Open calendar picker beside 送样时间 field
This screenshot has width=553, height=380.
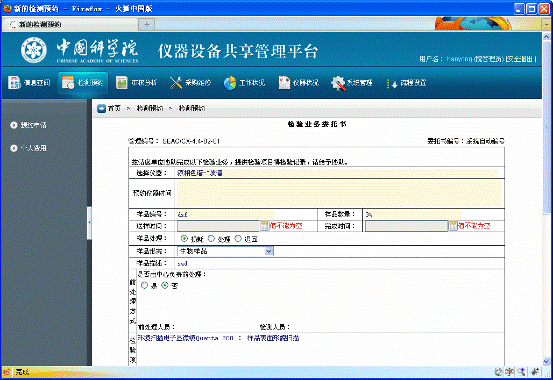(x=265, y=226)
